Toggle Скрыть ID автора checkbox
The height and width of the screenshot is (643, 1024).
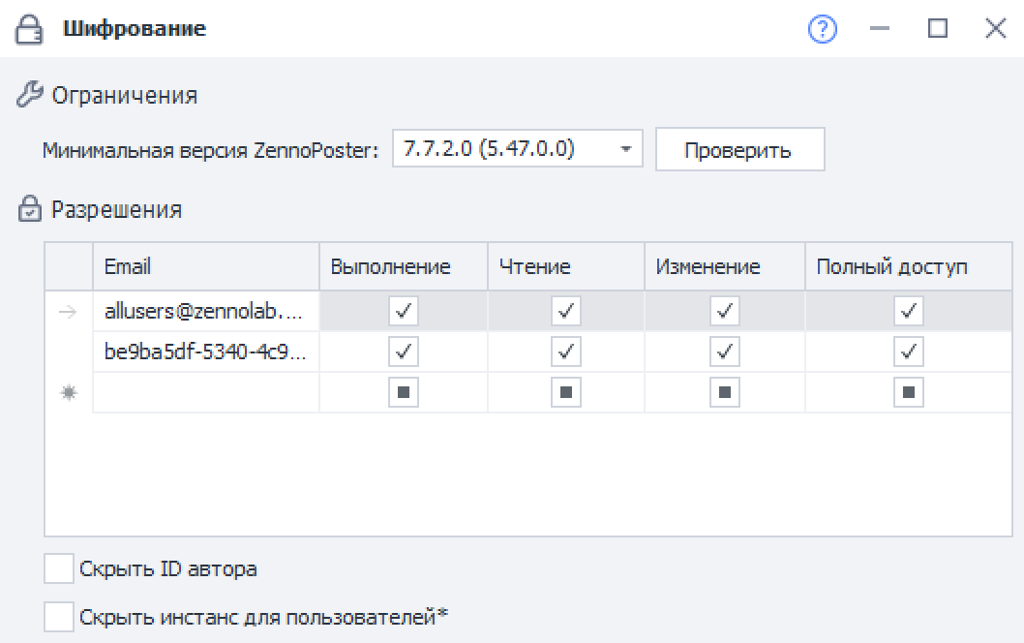(x=60, y=569)
